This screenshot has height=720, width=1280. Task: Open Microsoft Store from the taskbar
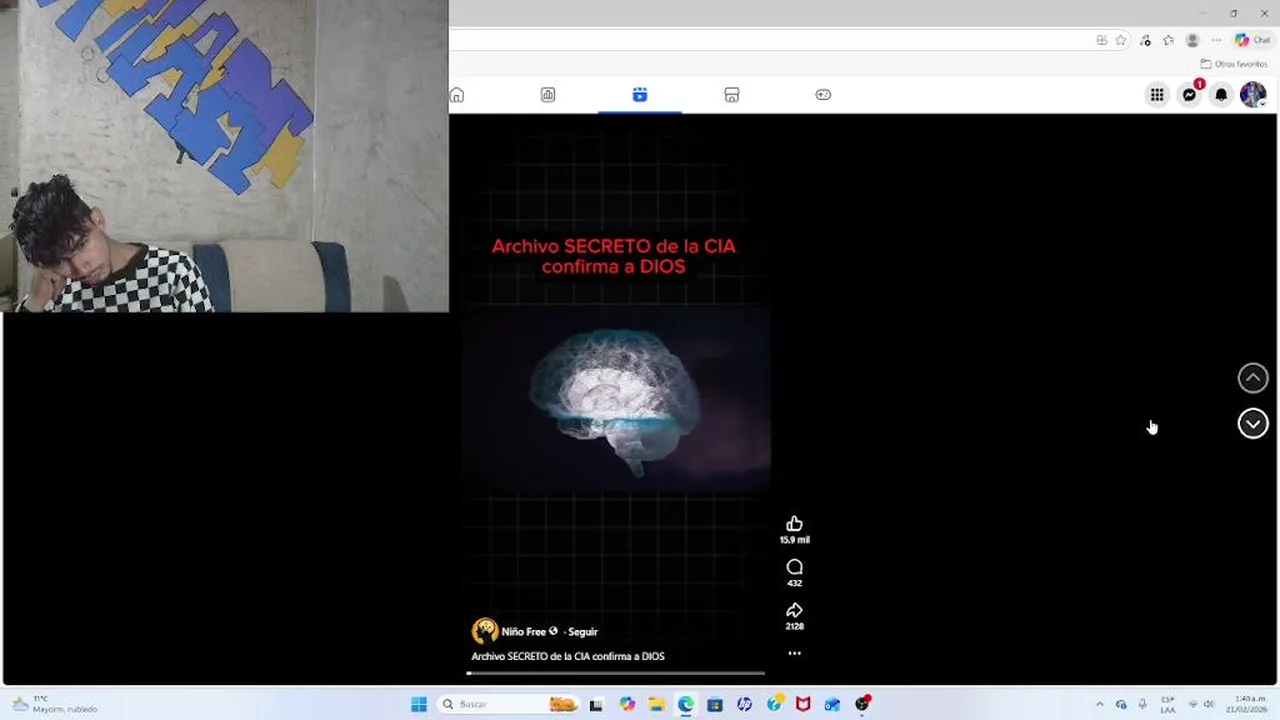coord(714,704)
